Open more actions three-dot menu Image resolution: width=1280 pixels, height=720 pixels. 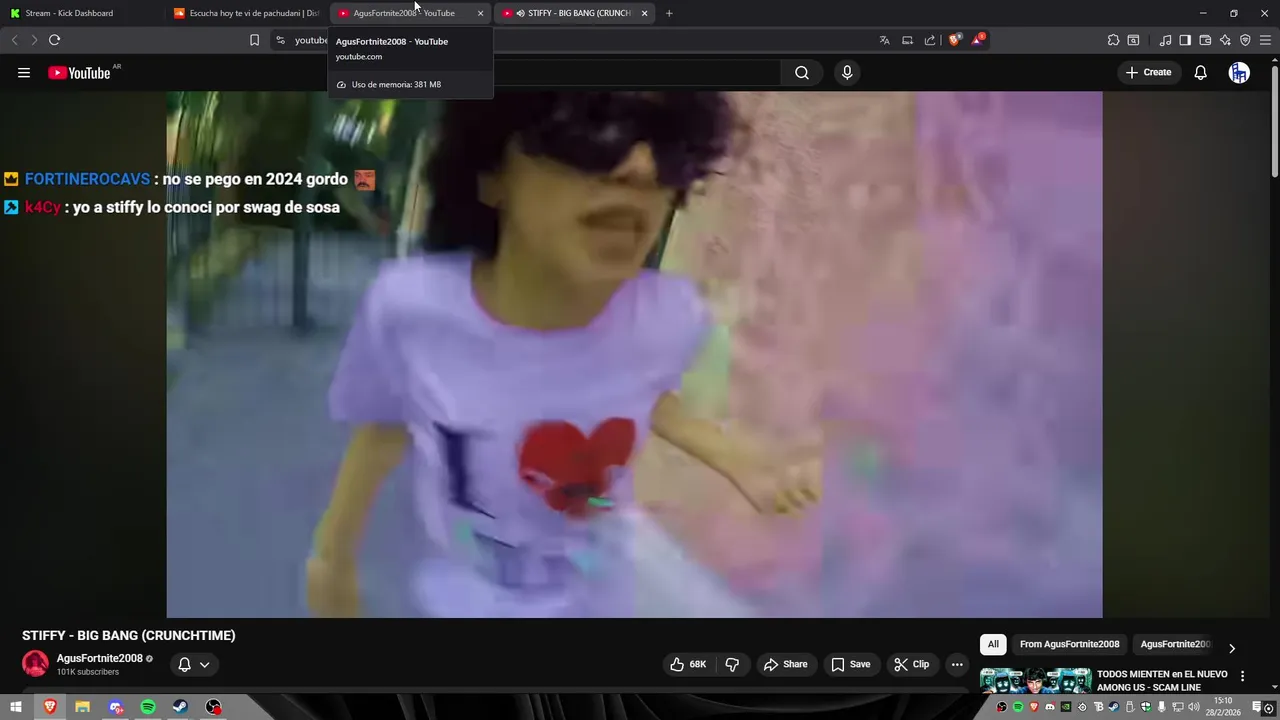point(957,664)
